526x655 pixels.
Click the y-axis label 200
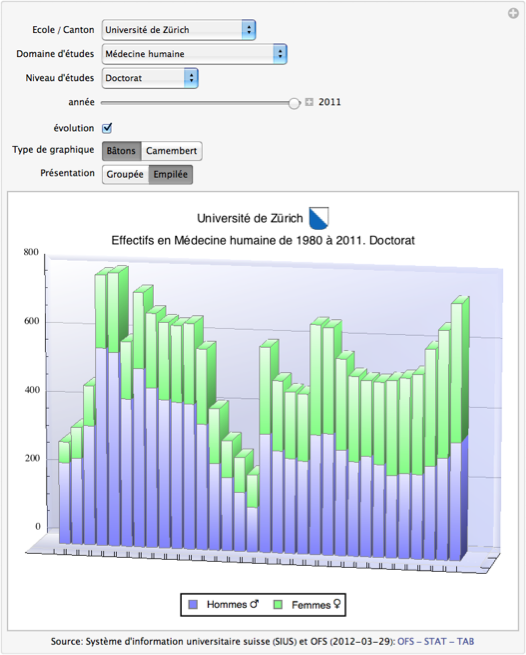point(31,458)
